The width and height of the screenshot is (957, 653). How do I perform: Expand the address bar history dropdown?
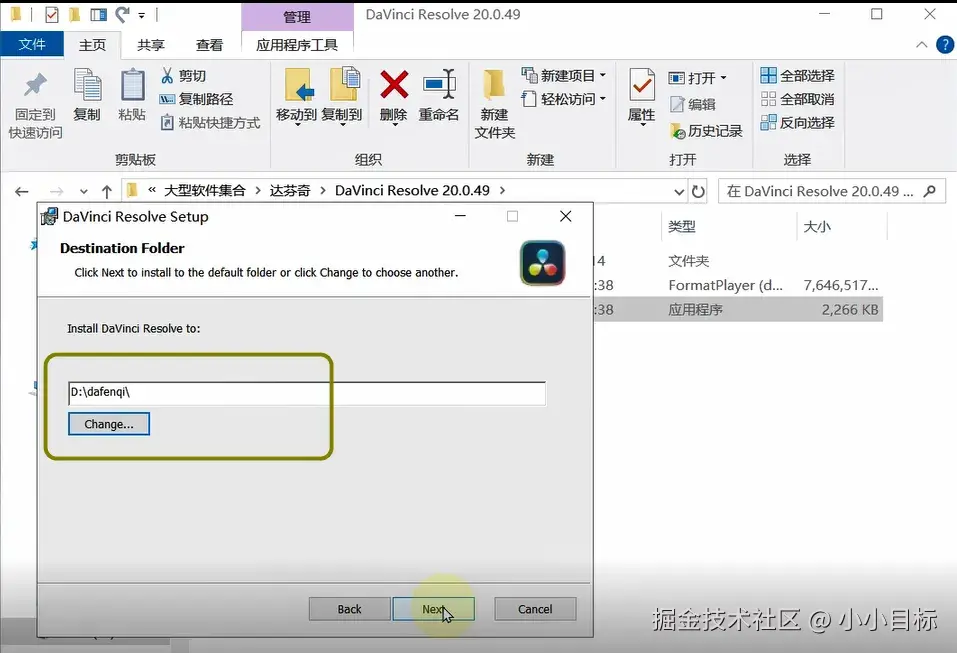pyautogui.click(x=679, y=192)
